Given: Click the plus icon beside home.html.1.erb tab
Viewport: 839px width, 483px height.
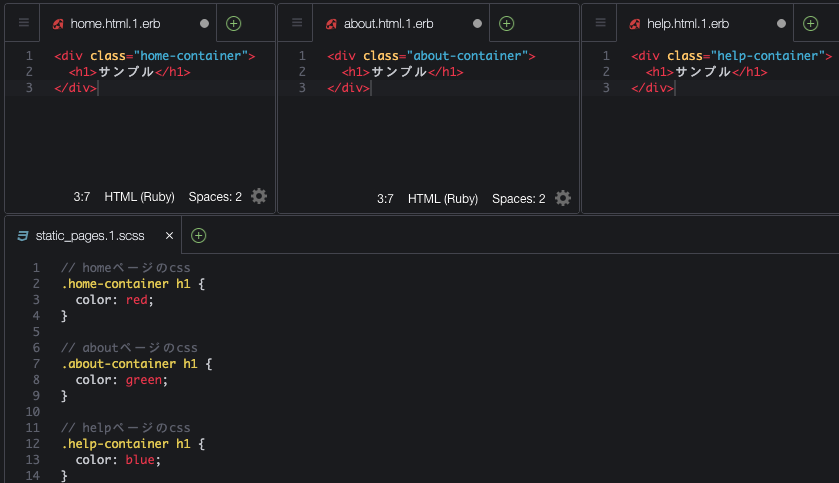Looking at the screenshot, I should tap(233, 23).
